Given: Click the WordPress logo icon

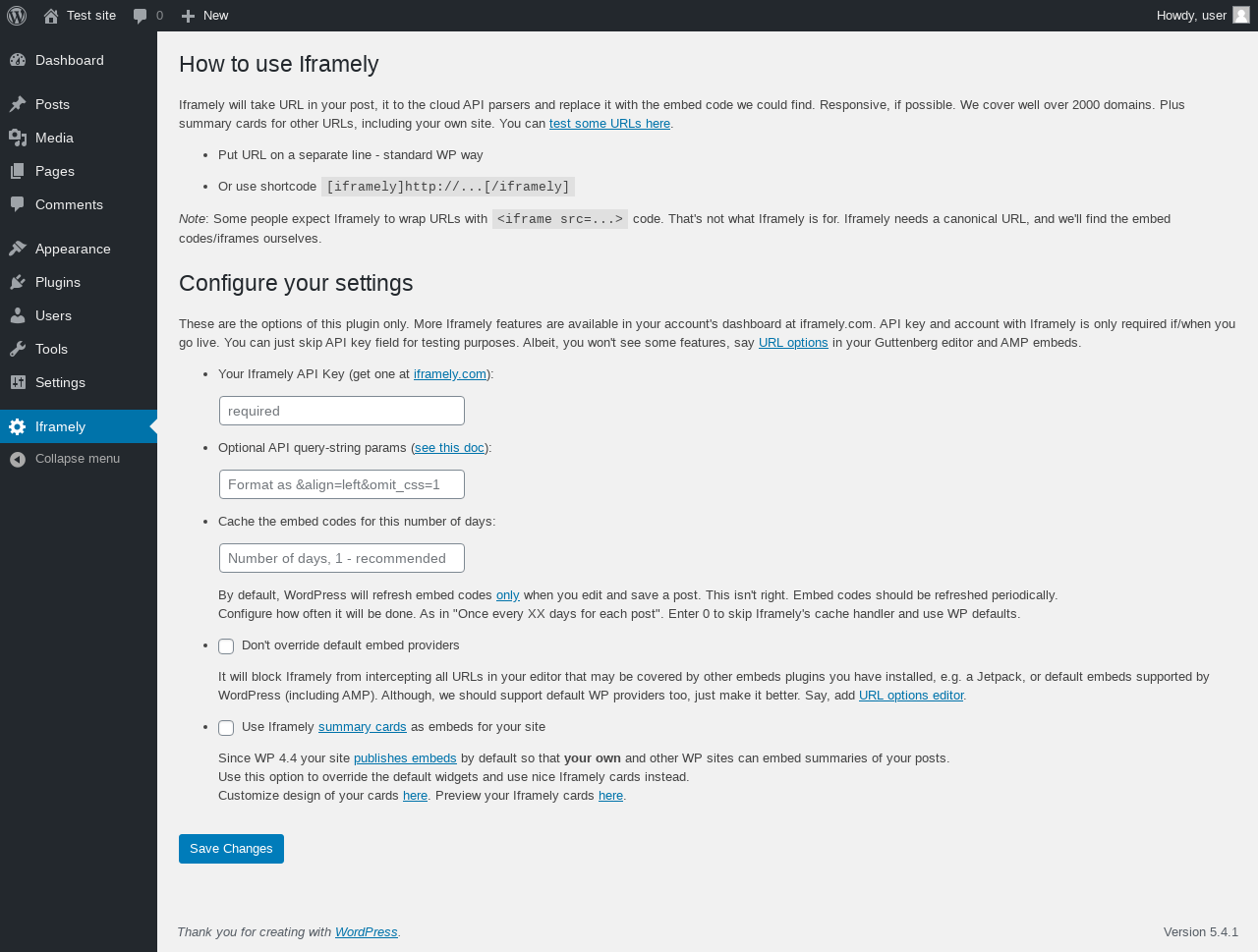Looking at the screenshot, I should point(17,16).
